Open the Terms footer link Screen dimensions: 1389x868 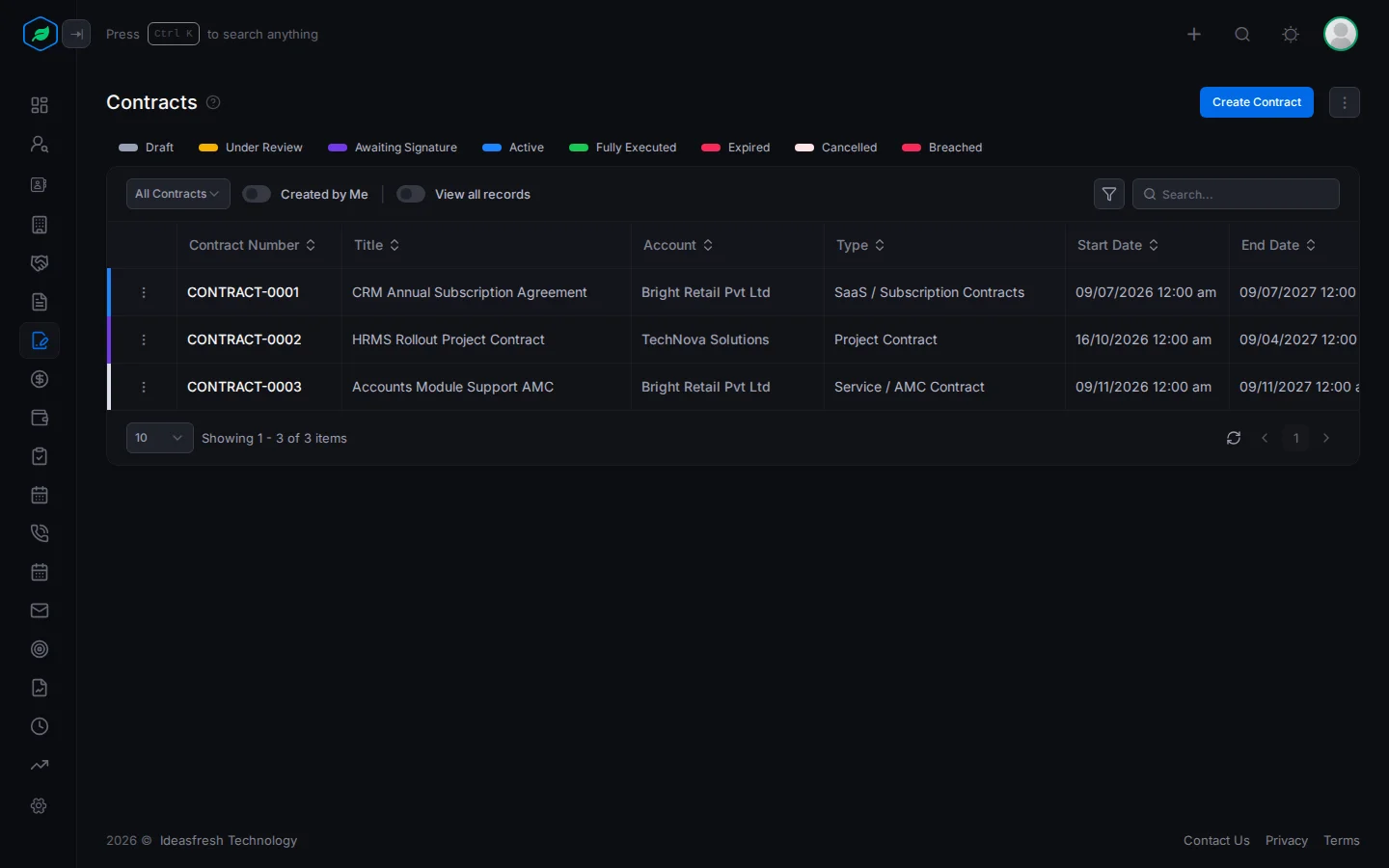(x=1342, y=841)
